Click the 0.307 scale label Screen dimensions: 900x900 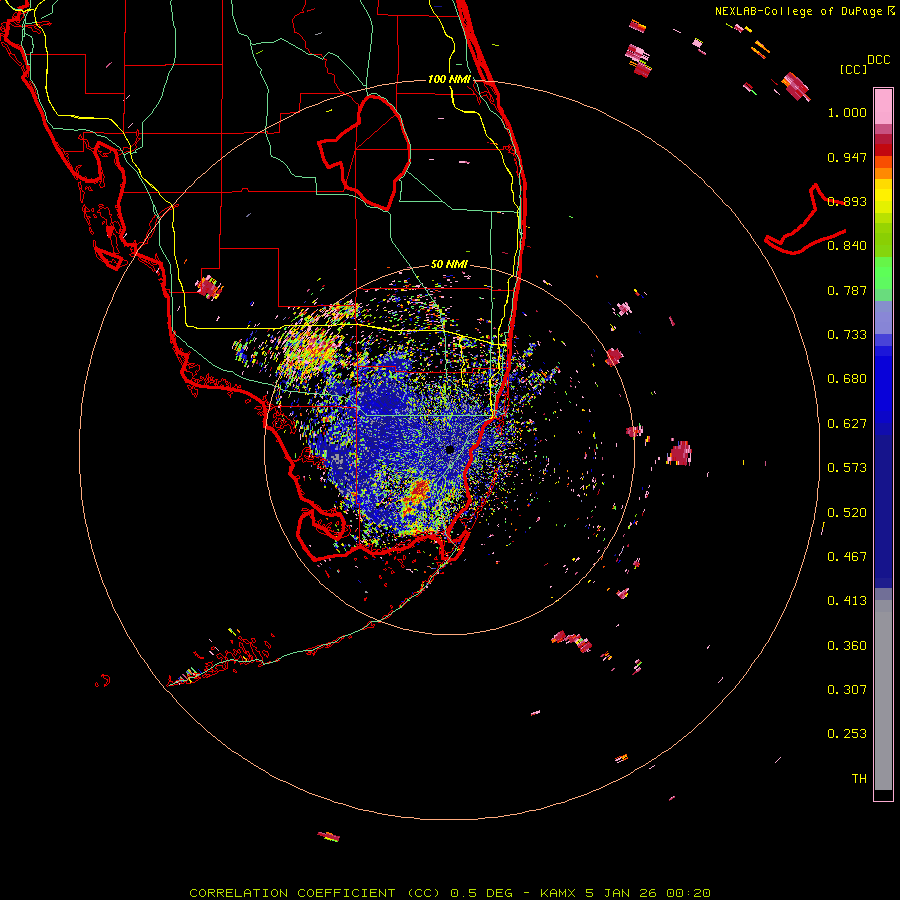tap(847, 690)
